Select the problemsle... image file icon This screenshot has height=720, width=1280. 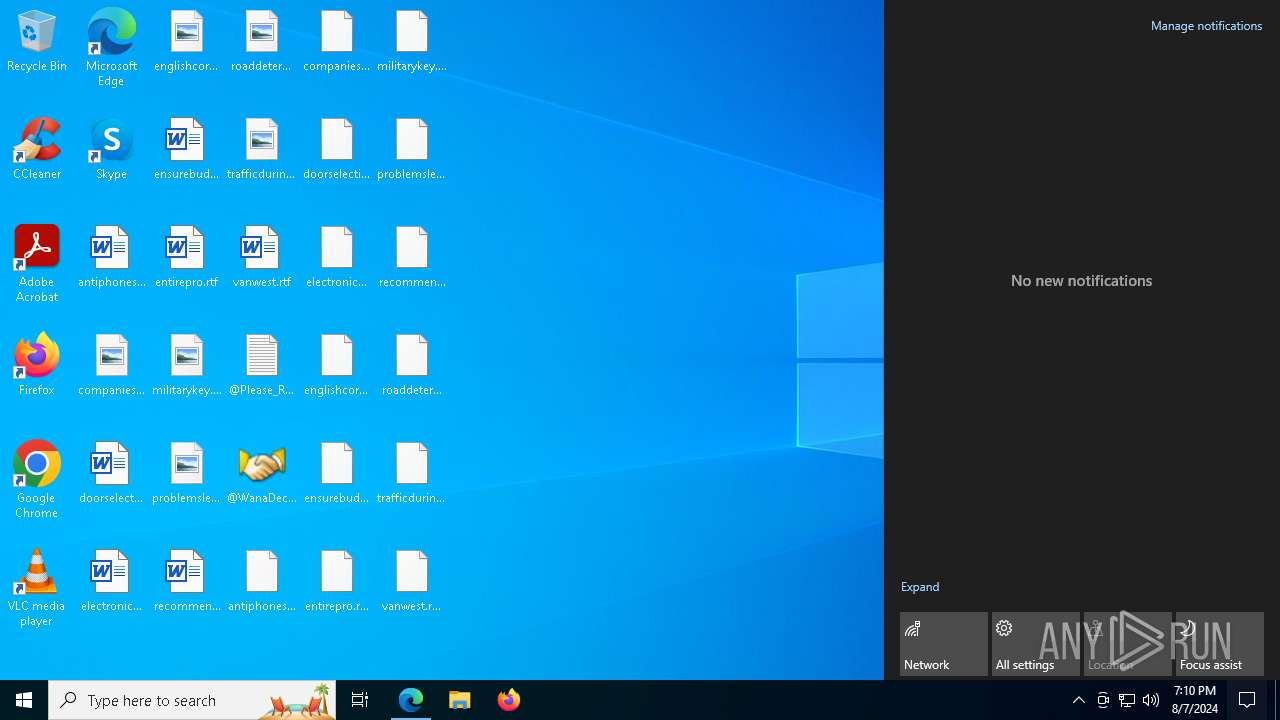tap(186, 474)
